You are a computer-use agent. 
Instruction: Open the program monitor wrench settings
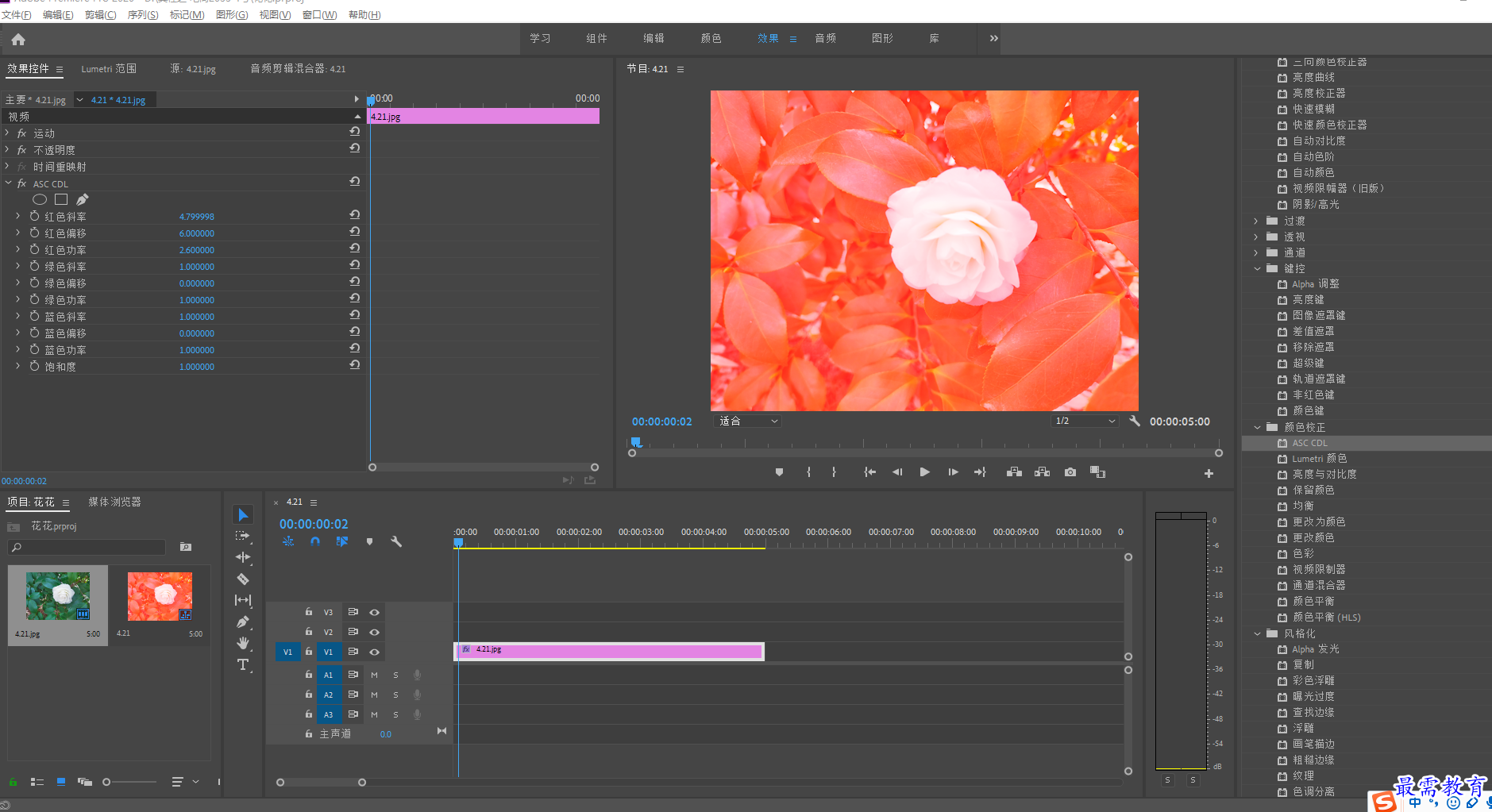tap(1135, 421)
